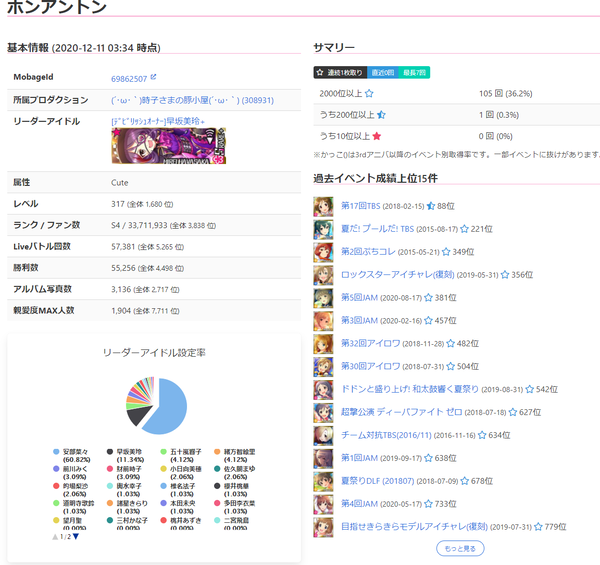Toggle 安部菜々 (60.82%) legend entry in chart
This screenshot has width=600, height=565.
coord(72,456)
